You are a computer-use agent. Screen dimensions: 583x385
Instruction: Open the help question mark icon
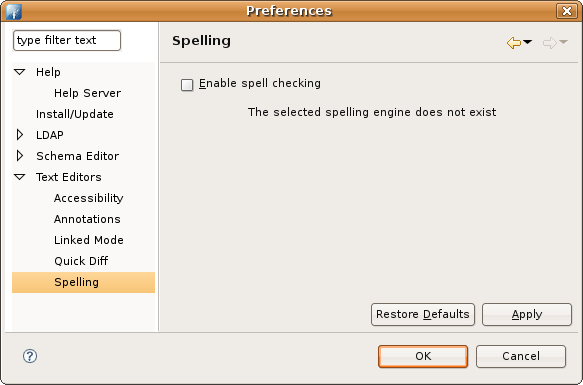tap(30, 356)
